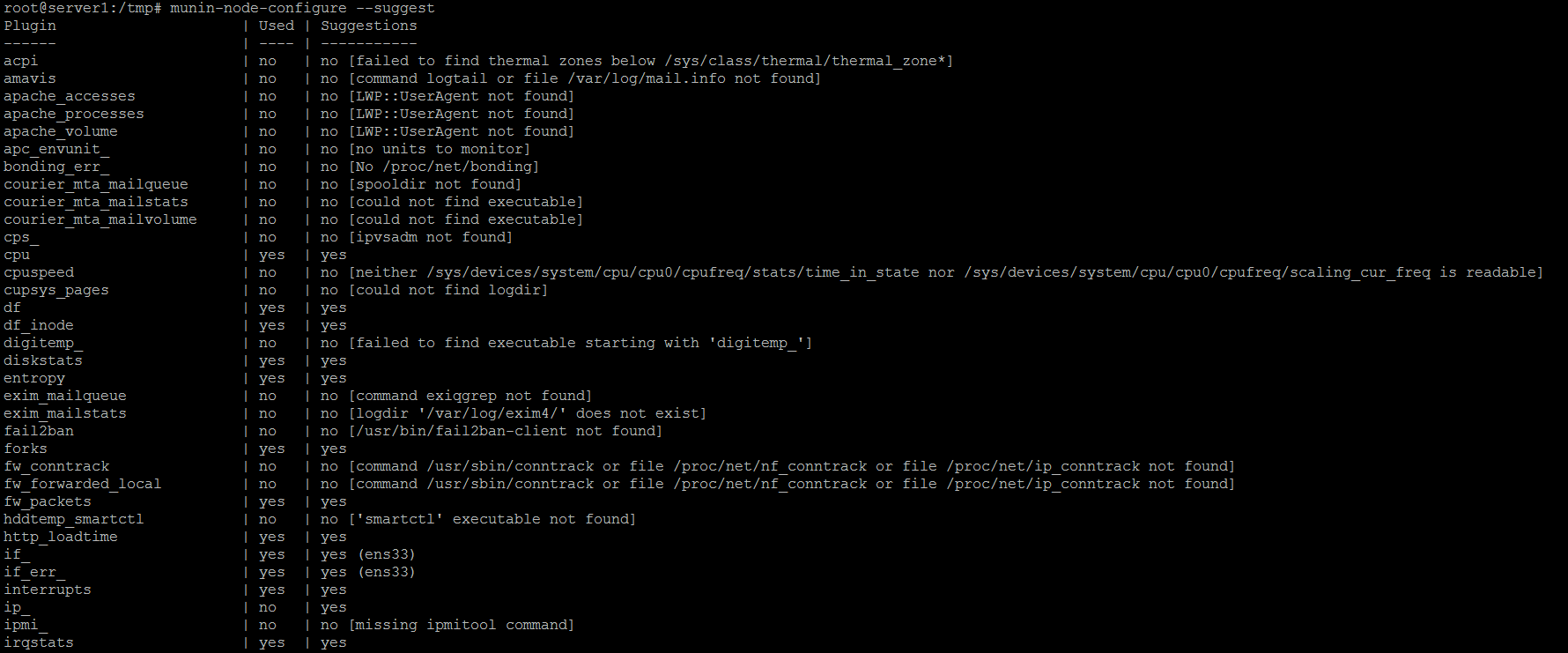Click the '[spooldir not found]' message

[x=434, y=184]
